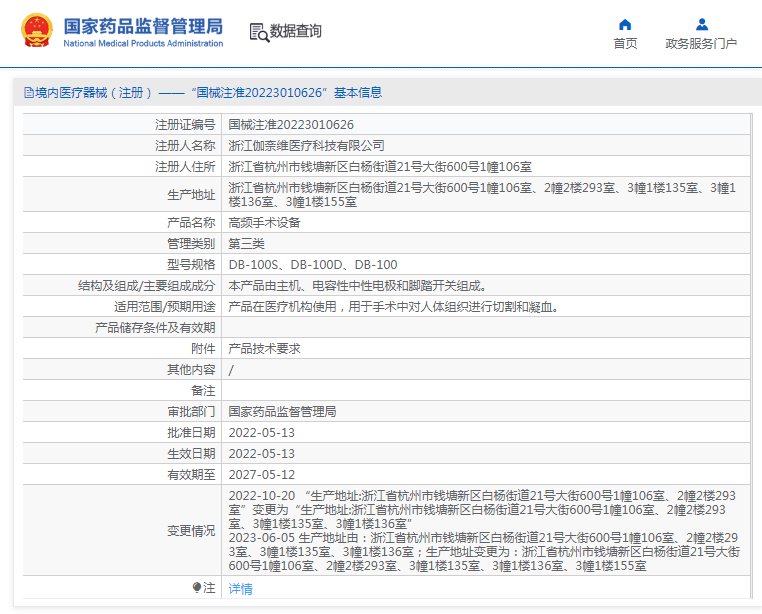Click the 产品技术要求 attachment value
Image resolution: width=762 pixels, height=614 pixels.
point(264,349)
